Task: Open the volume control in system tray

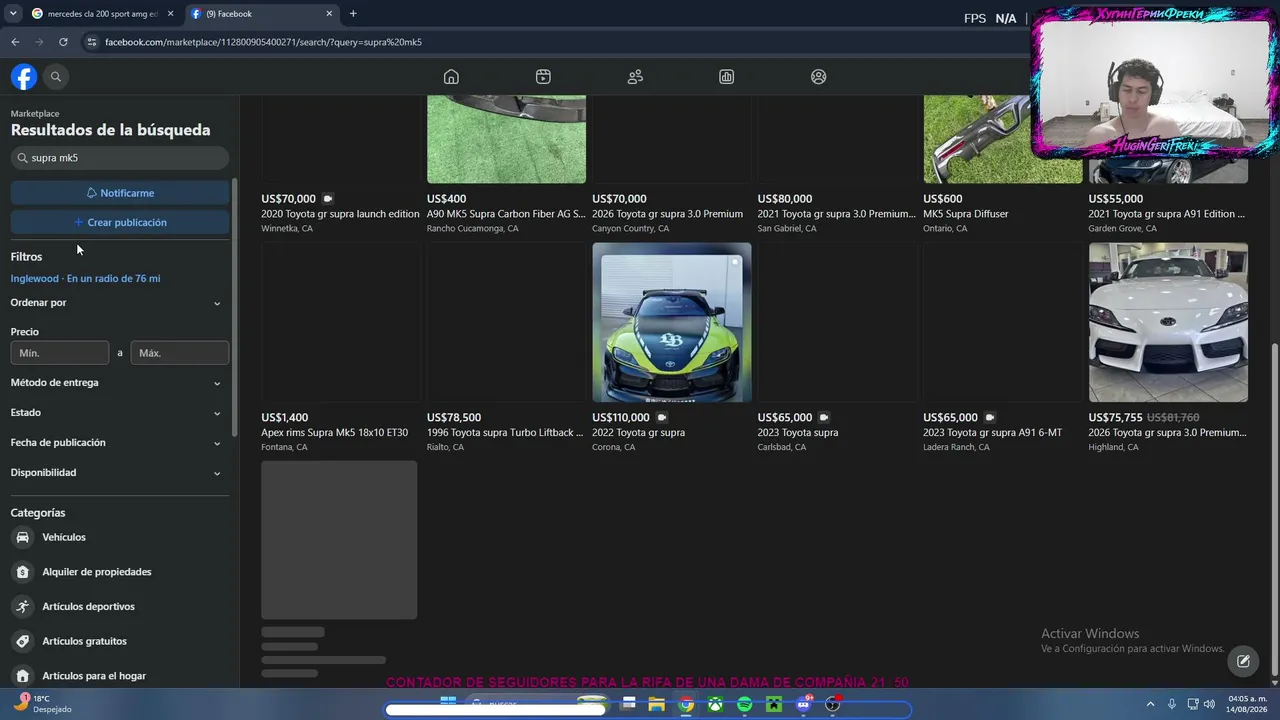Action: tap(1210, 704)
